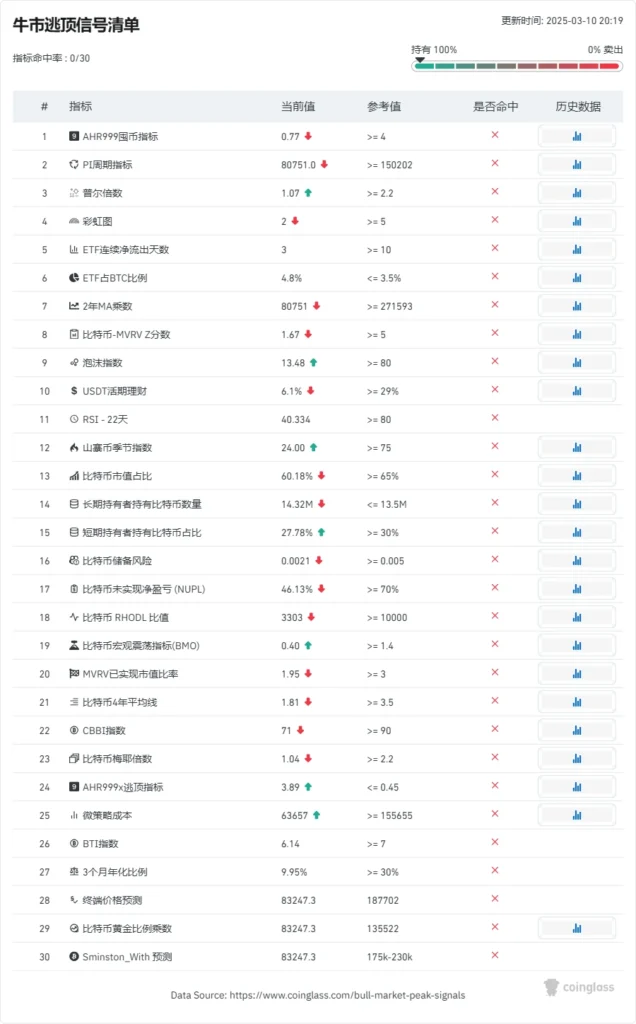
Task: Open history chart for 比特币 RHODL 比值
Action: 577,617
